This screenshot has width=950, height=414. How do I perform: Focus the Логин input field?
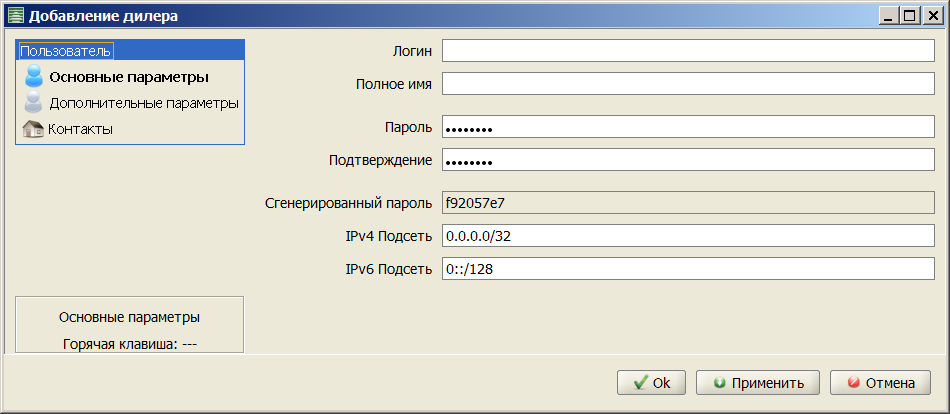pyautogui.click(x=688, y=51)
